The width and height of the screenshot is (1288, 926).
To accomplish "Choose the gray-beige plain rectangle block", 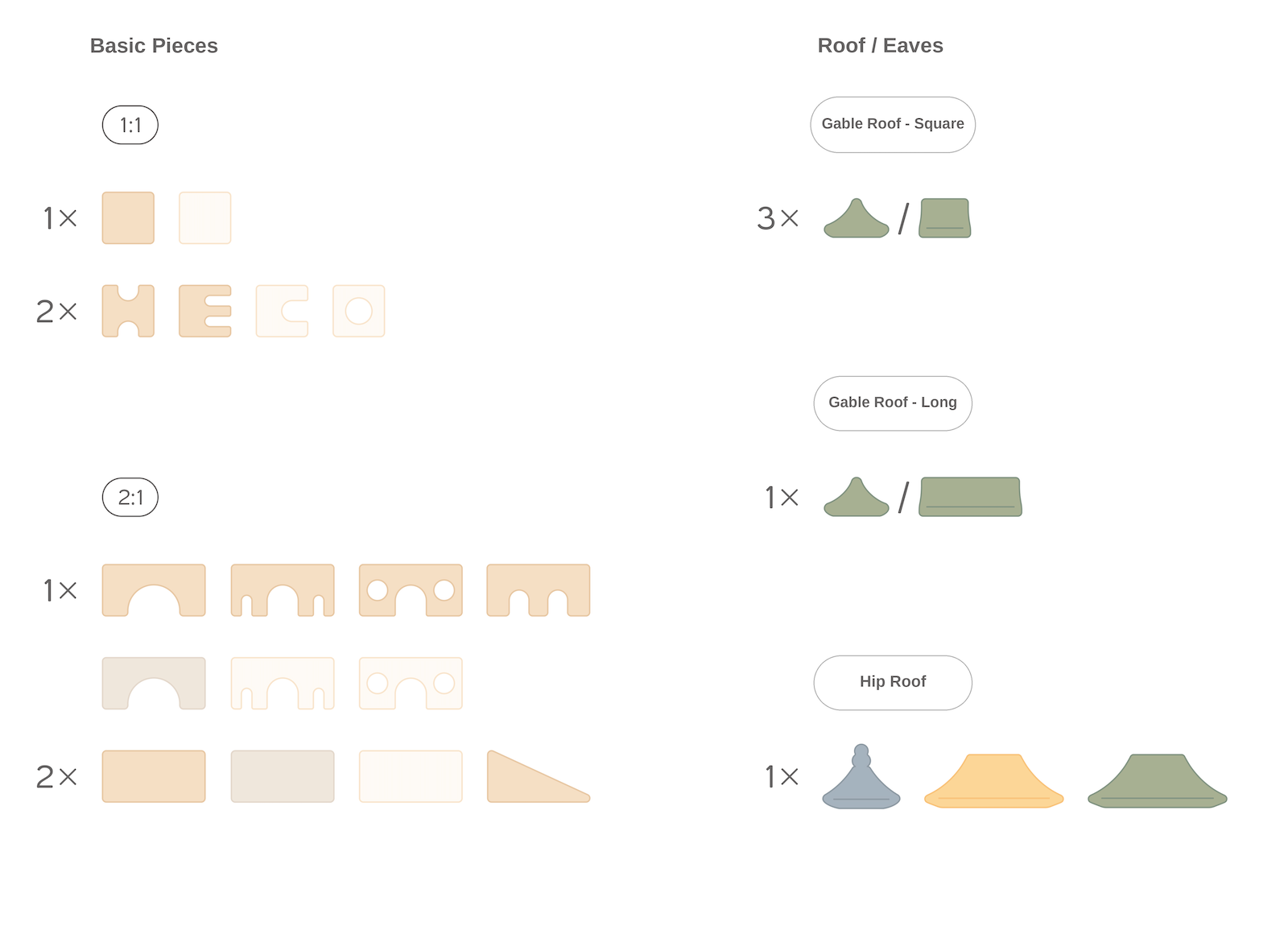I will [283, 776].
